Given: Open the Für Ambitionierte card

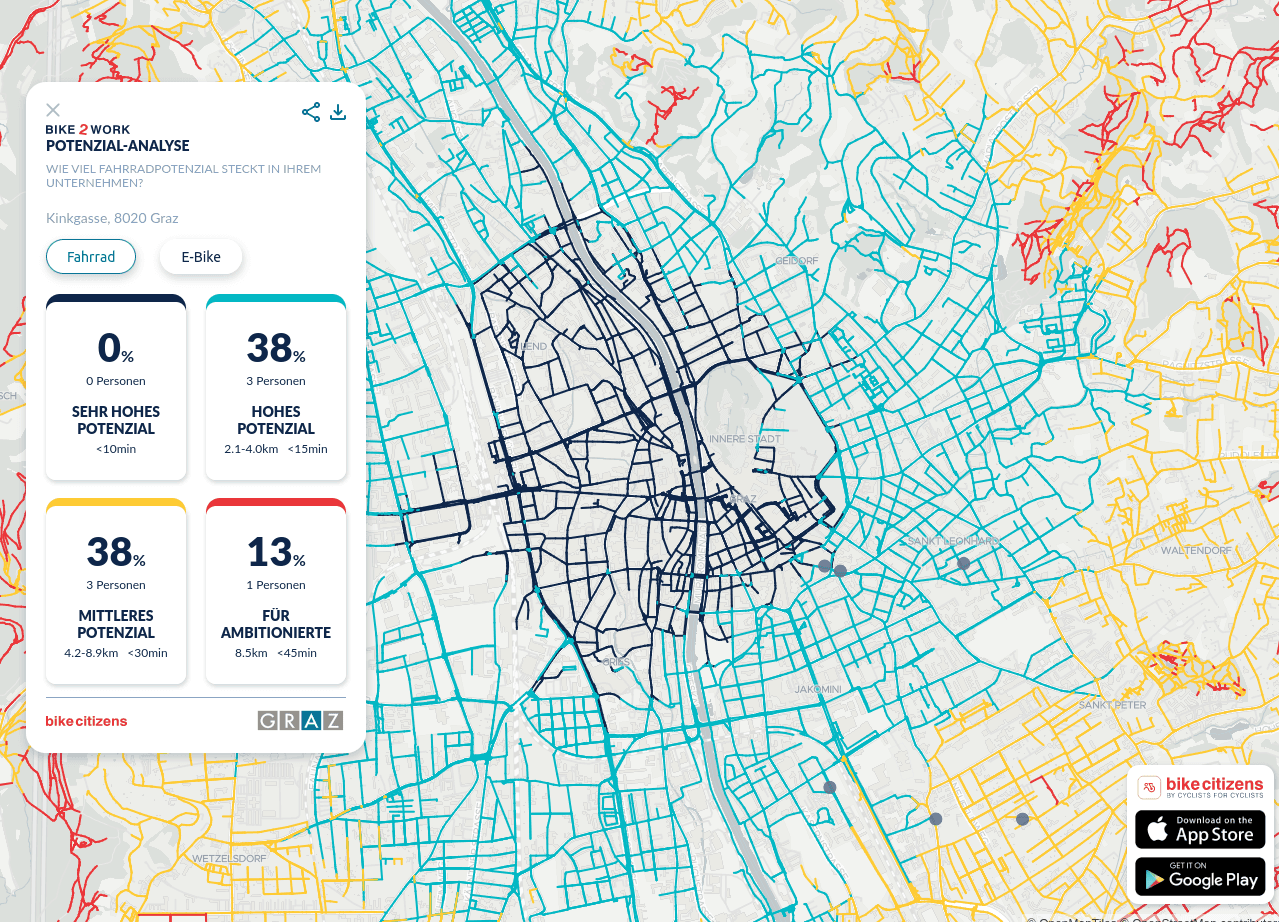Looking at the screenshot, I should (276, 591).
